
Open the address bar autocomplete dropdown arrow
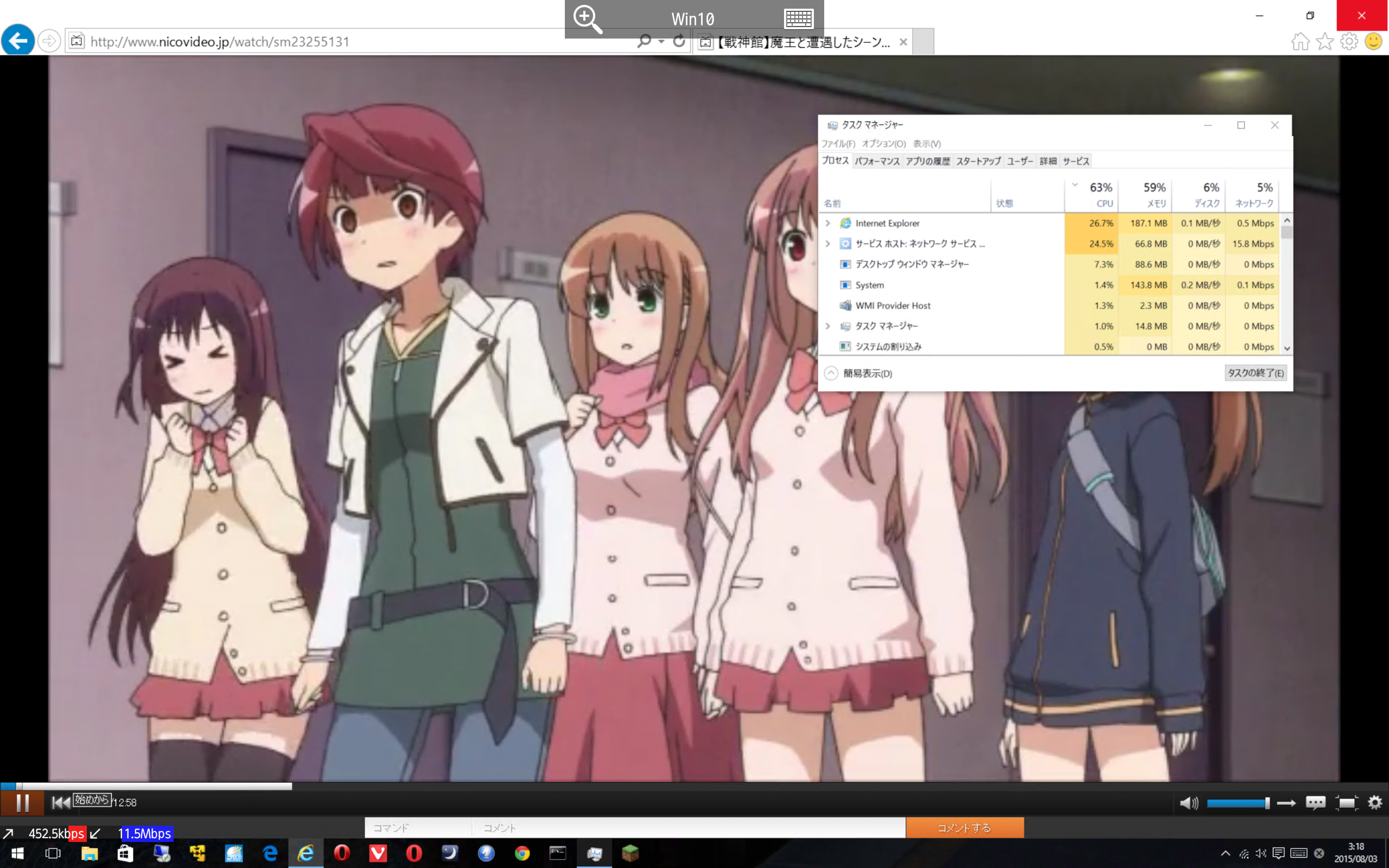coord(661,41)
